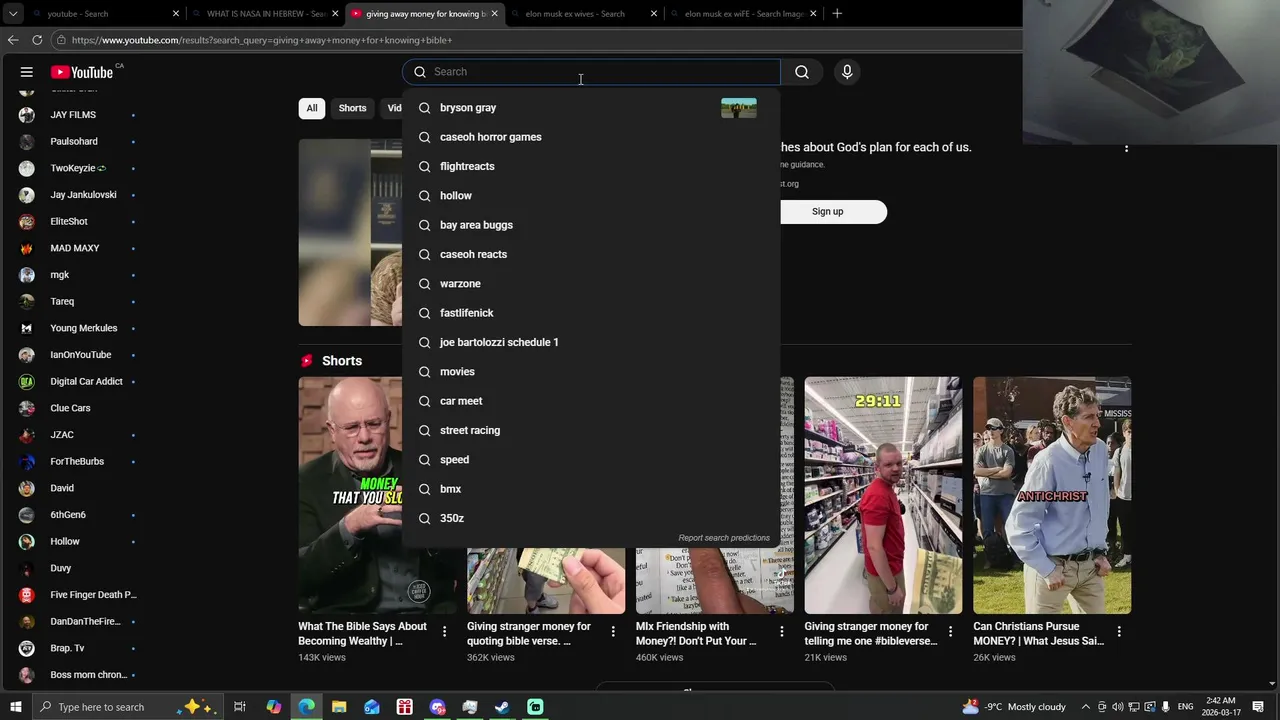Select 'caseoh horror games' suggestion
This screenshot has height=720, width=1280.
point(591,137)
